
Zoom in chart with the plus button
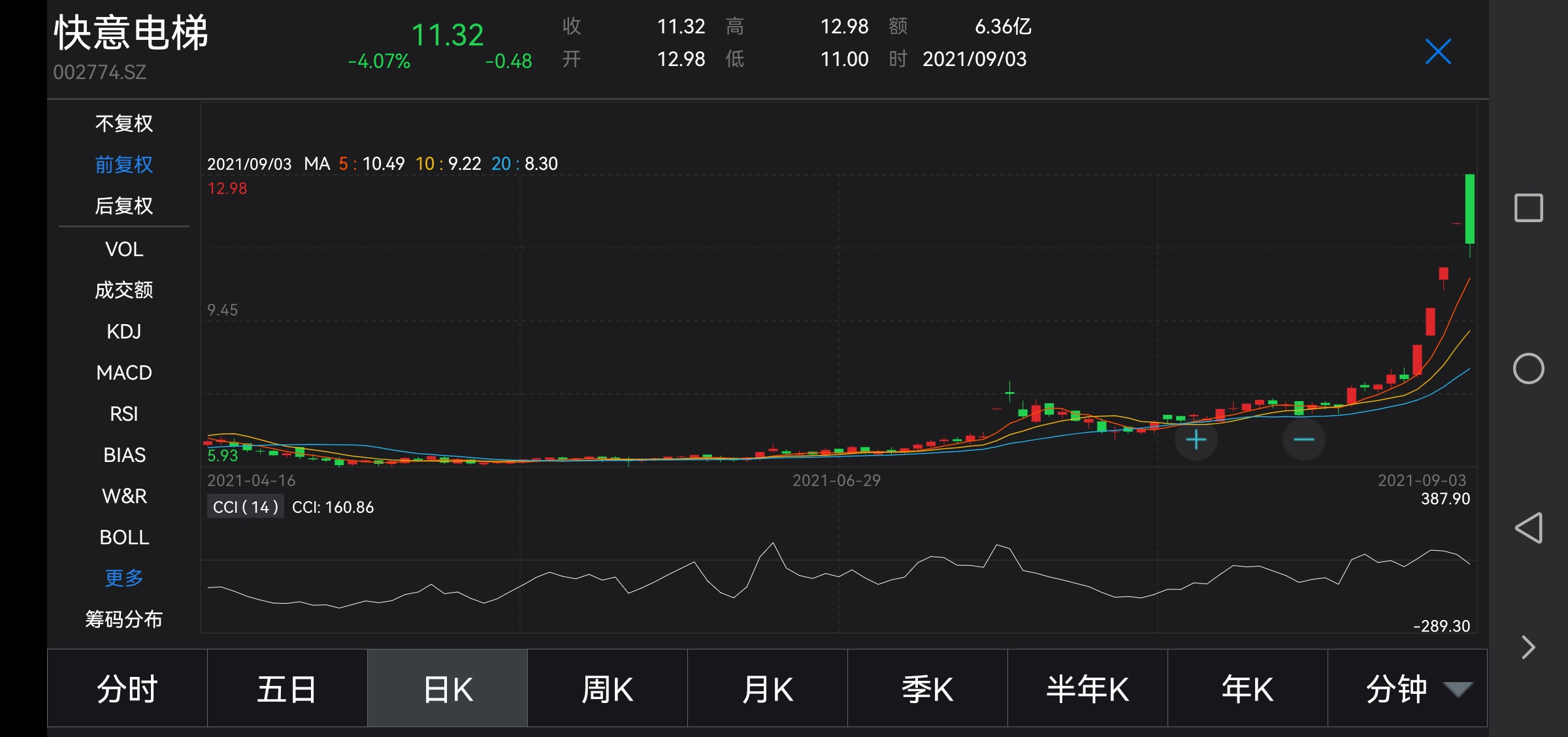[1196, 440]
